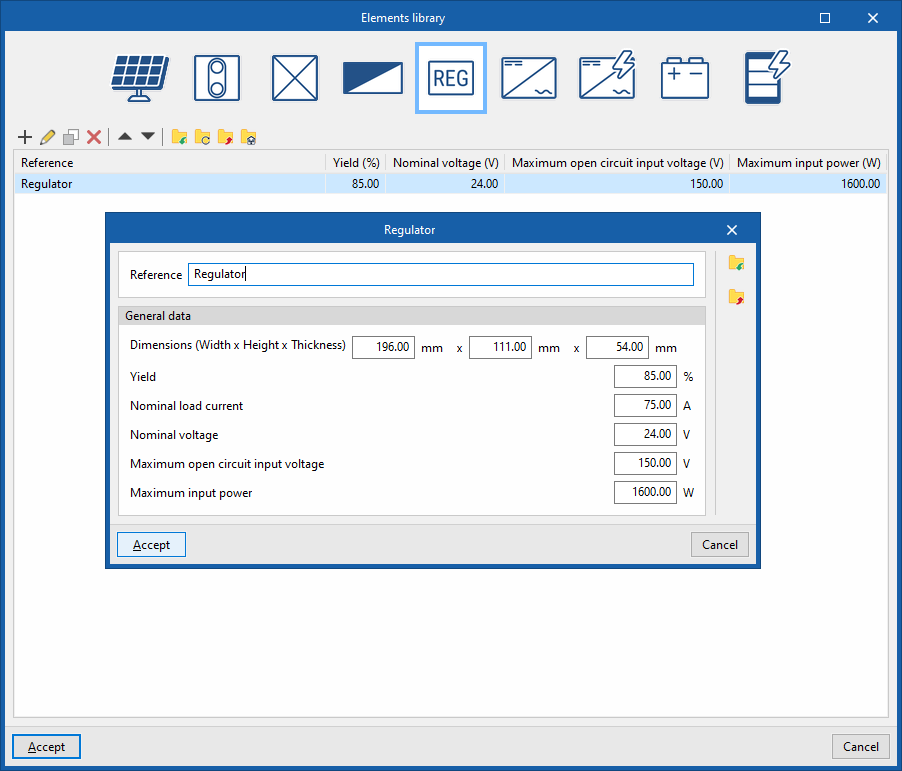This screenshot has width=902, height=771.
Task: Open the crossed-box protection element category
Action: [x=295, y=78]
